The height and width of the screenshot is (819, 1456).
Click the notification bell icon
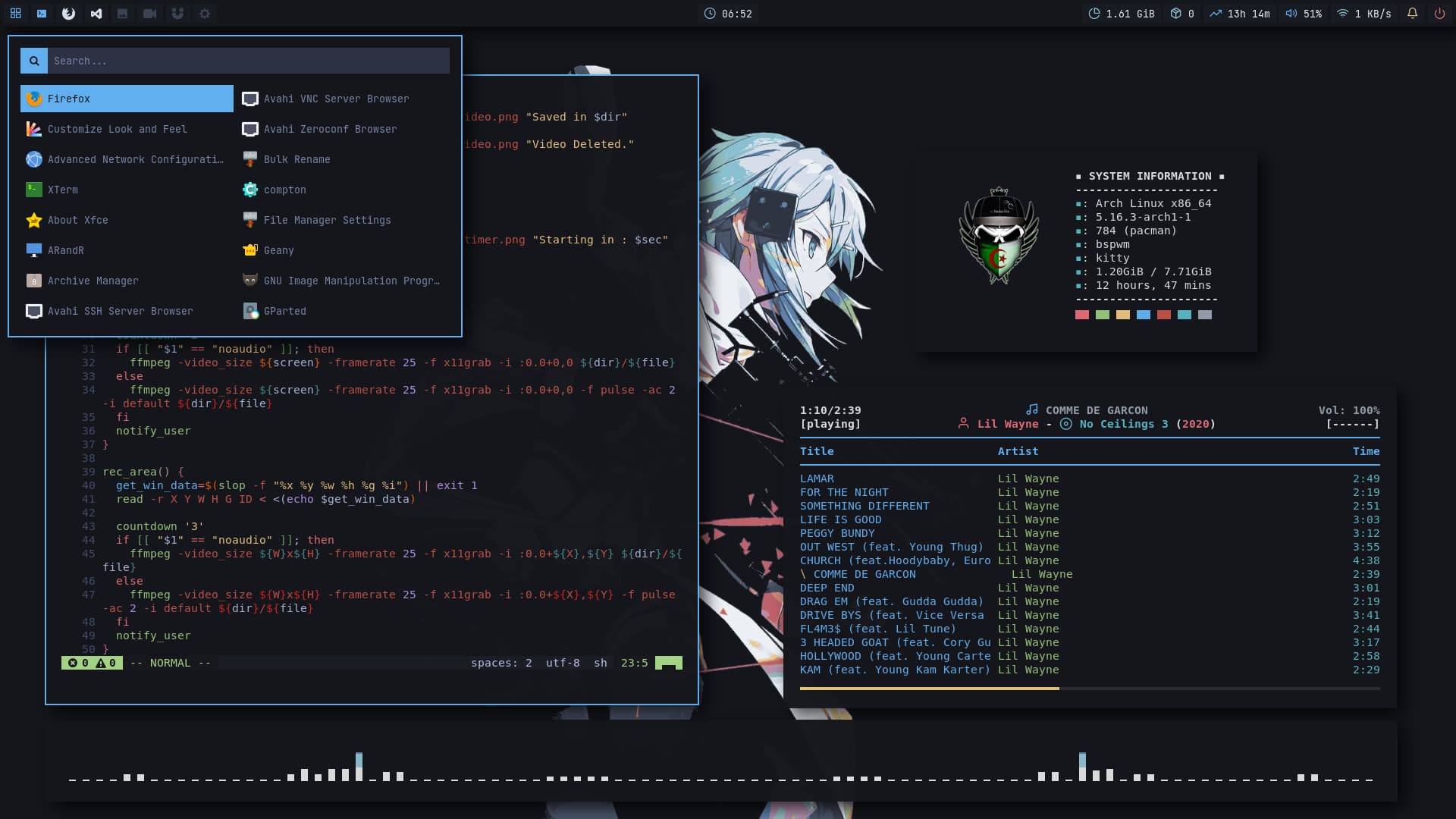click(x=1412, y=14)
